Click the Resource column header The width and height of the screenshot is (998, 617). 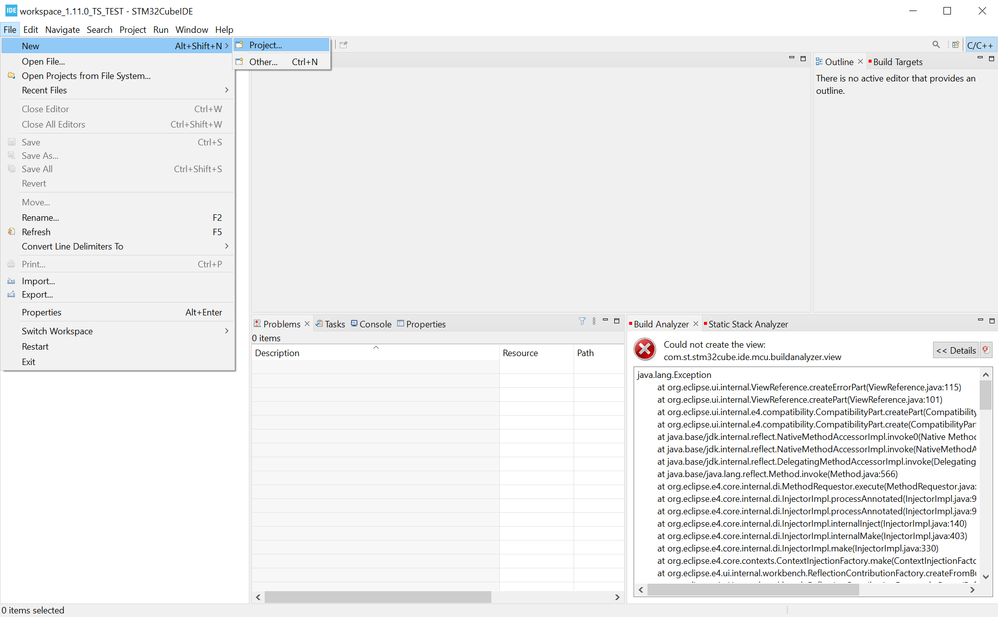pyautogui.click(x=536, y=353)
